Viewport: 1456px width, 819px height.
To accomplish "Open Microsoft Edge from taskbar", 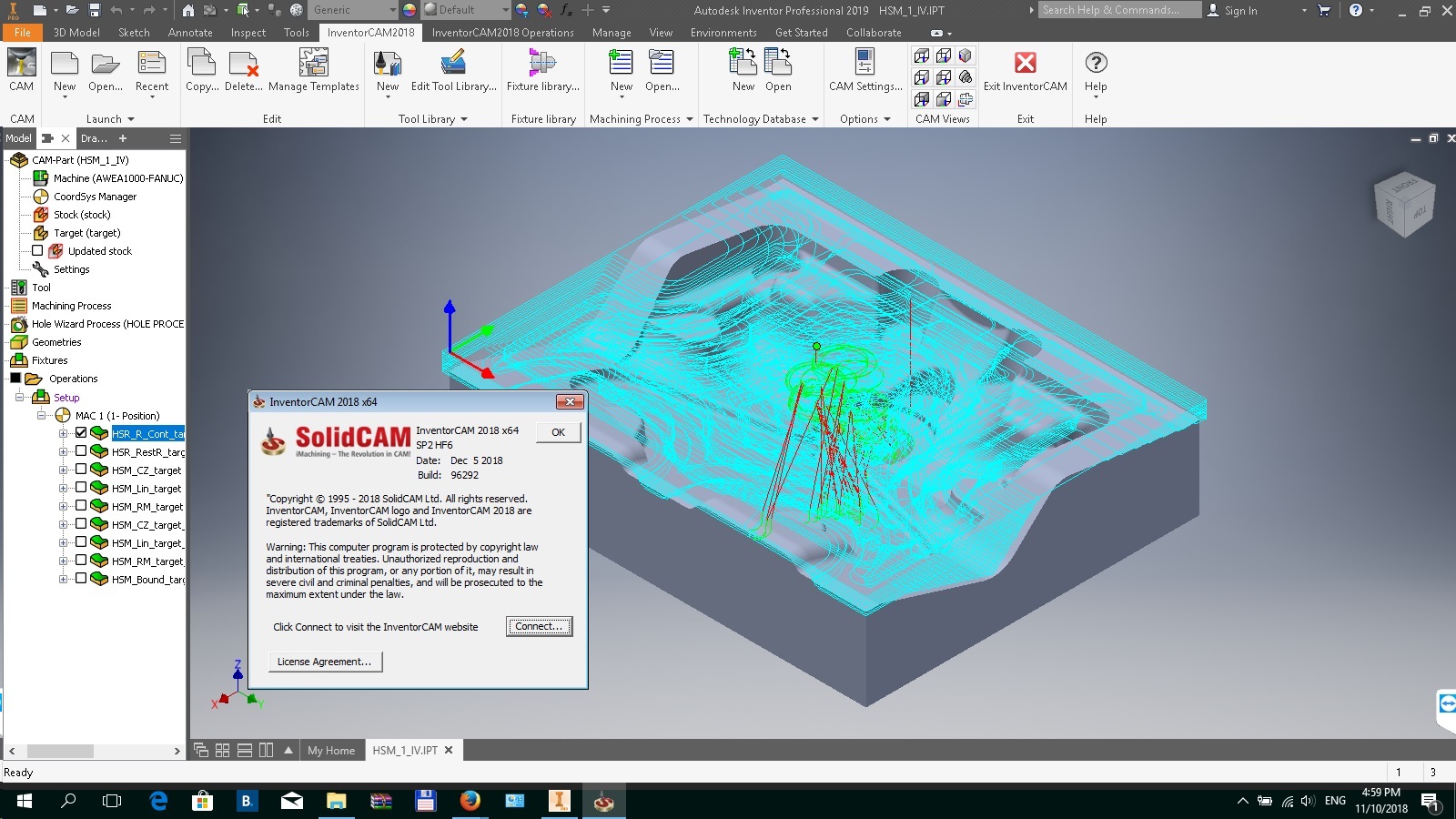I will pos(158,801).
